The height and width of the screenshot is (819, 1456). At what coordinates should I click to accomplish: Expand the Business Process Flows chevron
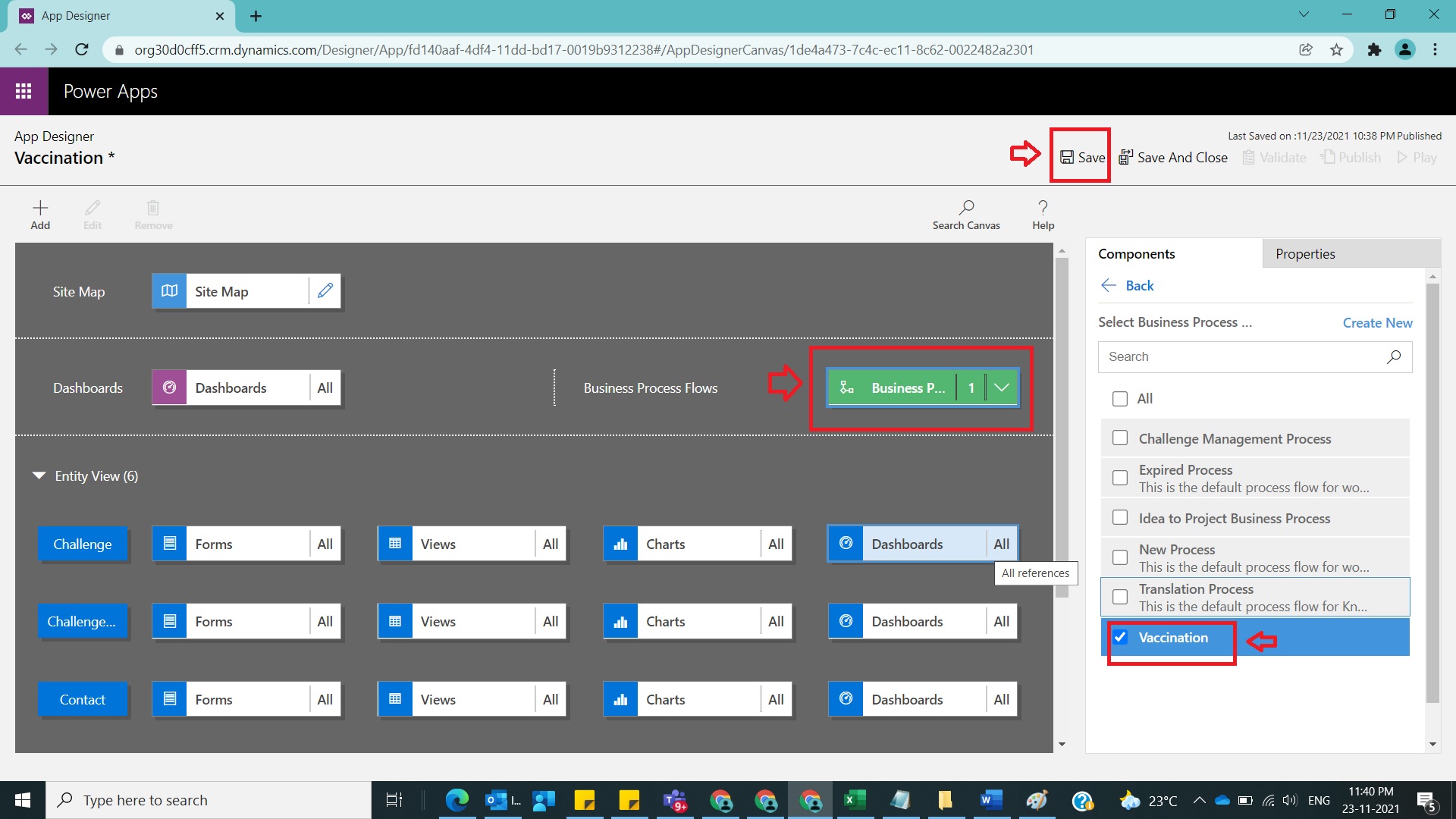coord(1002,388)
